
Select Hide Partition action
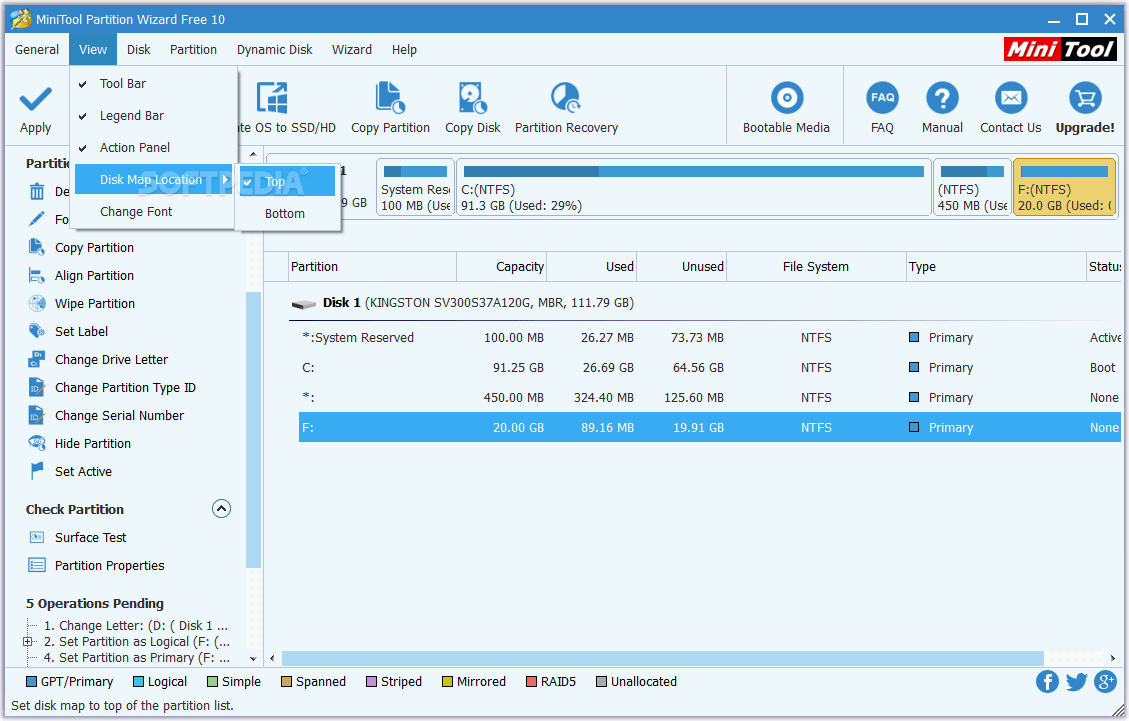(93, 444)
